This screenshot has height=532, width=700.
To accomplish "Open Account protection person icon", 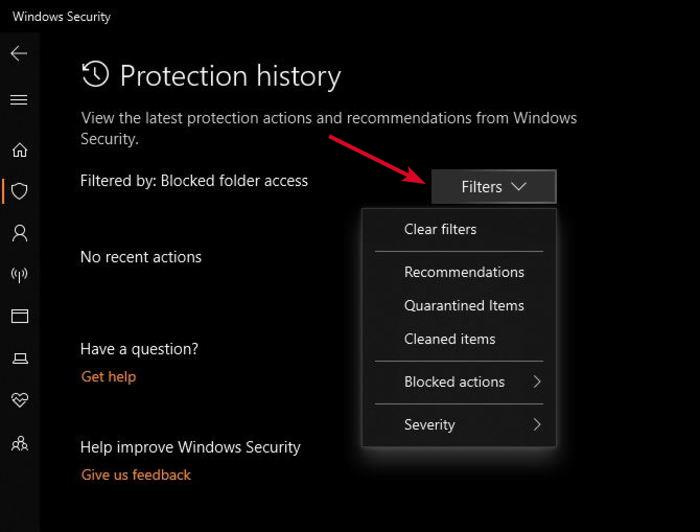I will (19, 233).
